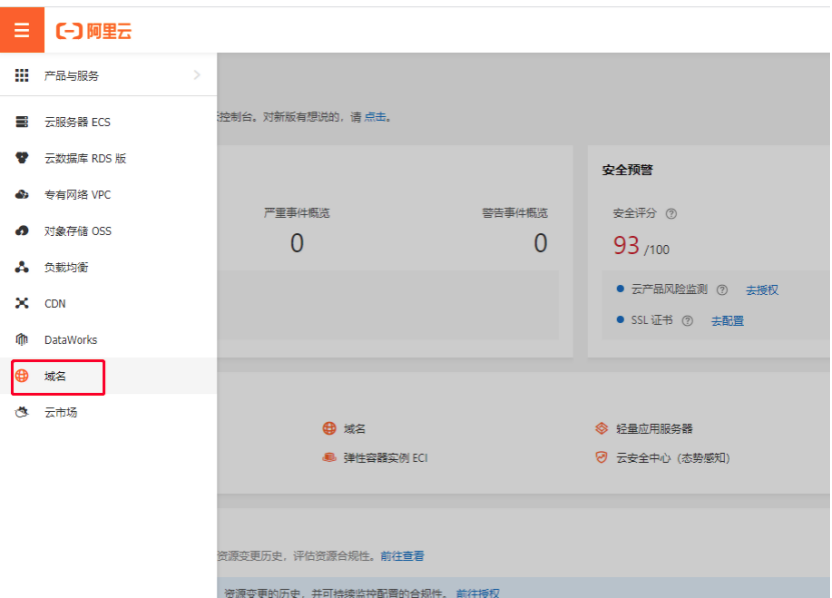The image size is (832, 598).
Task: Collapse the orange hamburger menu button
Action: (x=22, y=30)
